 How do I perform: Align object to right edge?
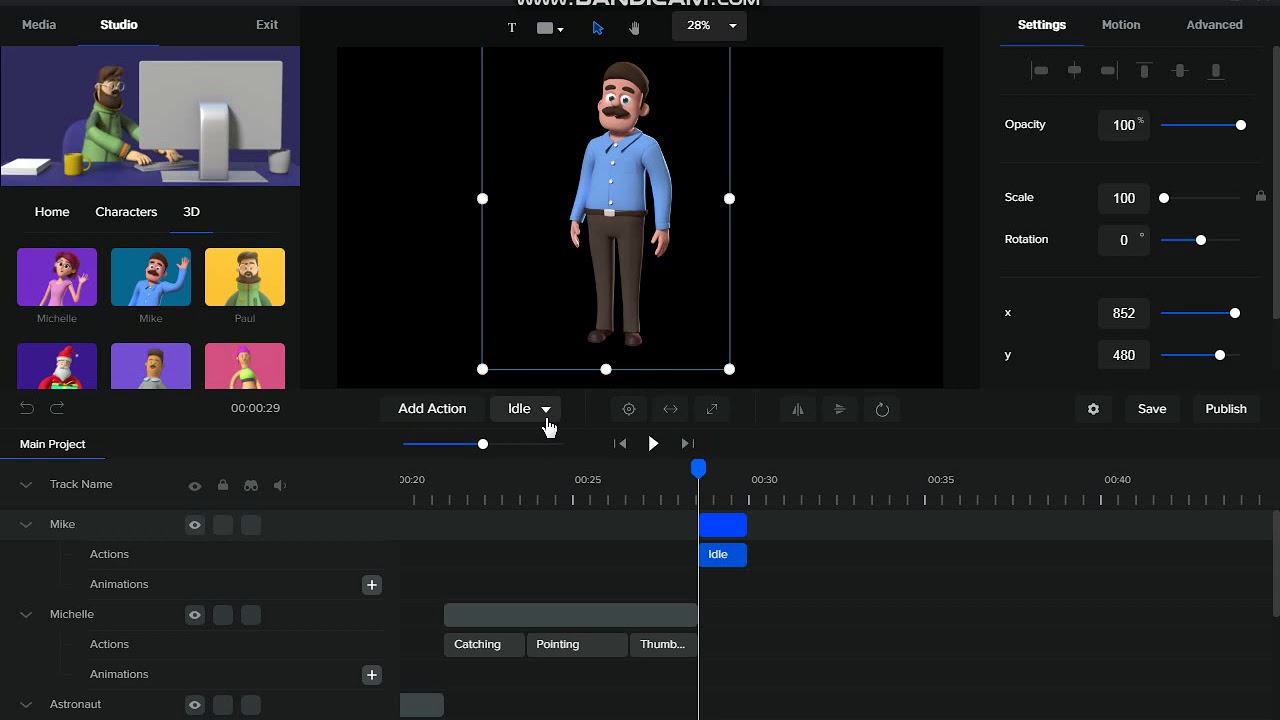pos(1108,71)
